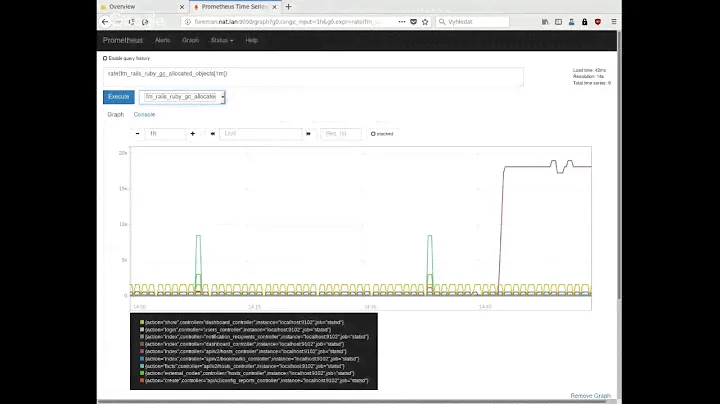Open the metric name dropdown selector
Viewport: 720px width, 404px height.
(x=182, y=97)
